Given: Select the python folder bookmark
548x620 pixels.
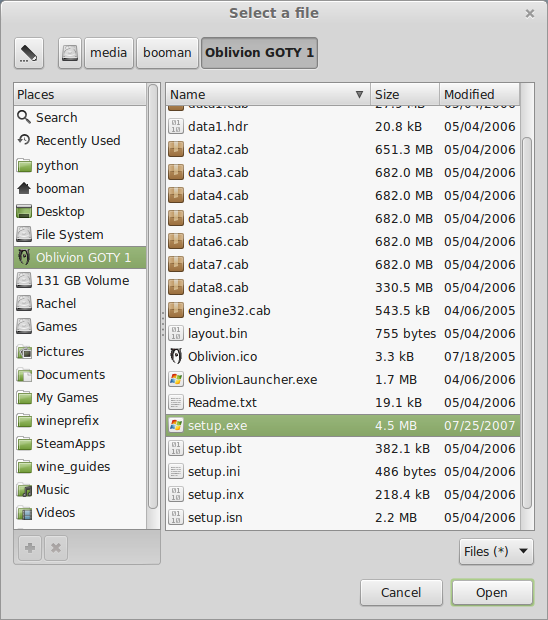Looking at the screenshot, I should [x=80, y=166].
